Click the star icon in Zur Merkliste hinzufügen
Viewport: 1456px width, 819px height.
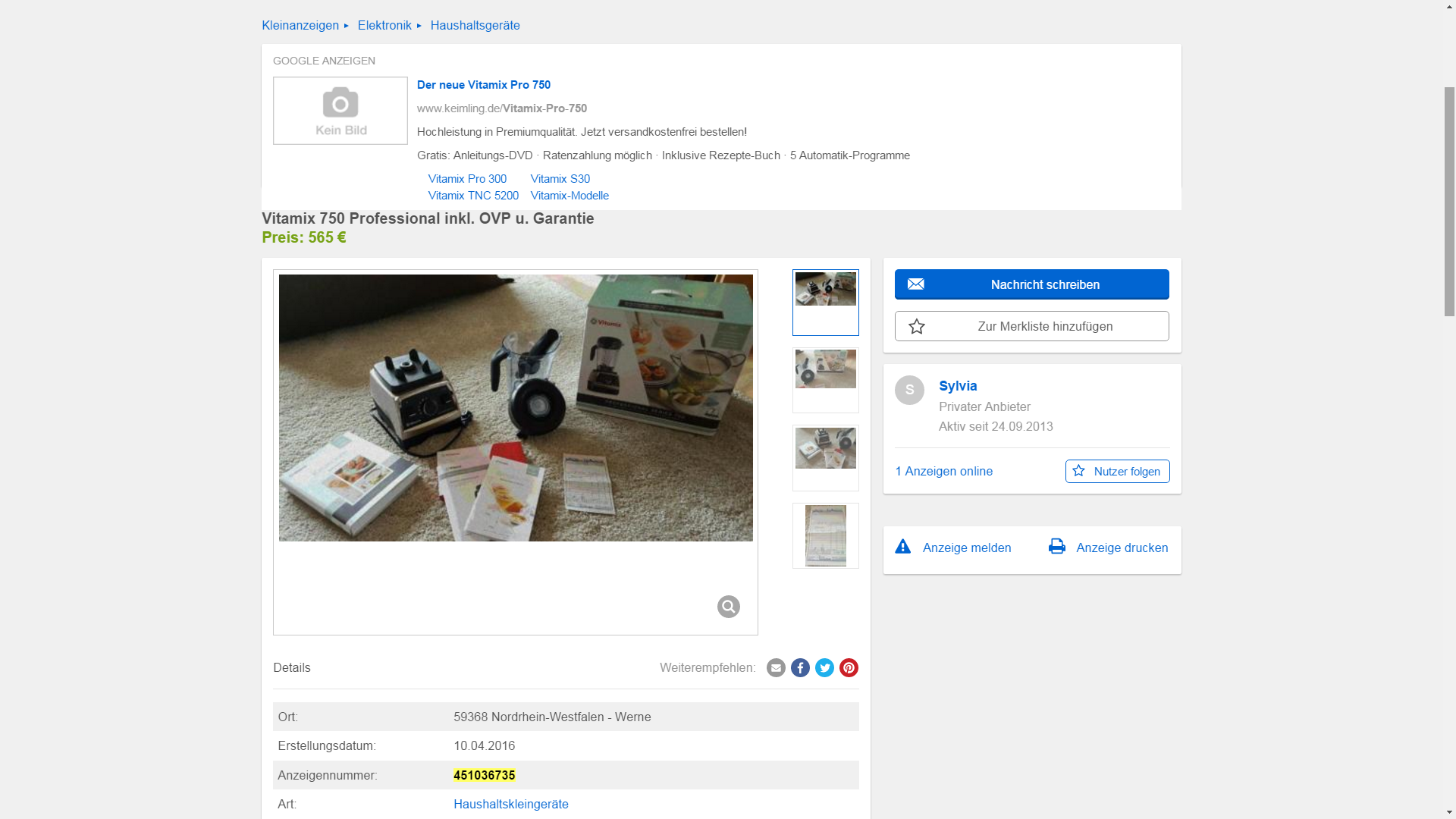[917, 327]
